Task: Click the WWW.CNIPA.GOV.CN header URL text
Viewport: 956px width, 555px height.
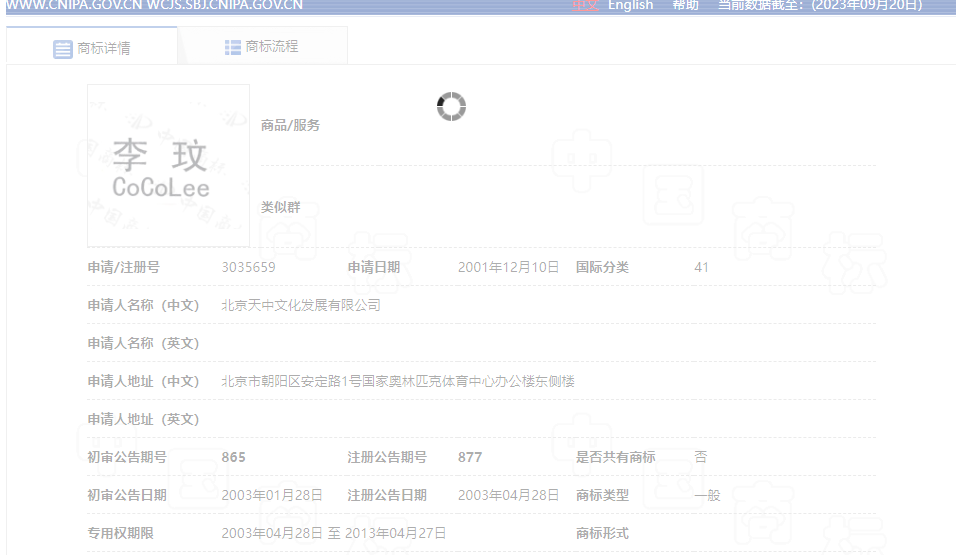Action: (x=73, y=5)
